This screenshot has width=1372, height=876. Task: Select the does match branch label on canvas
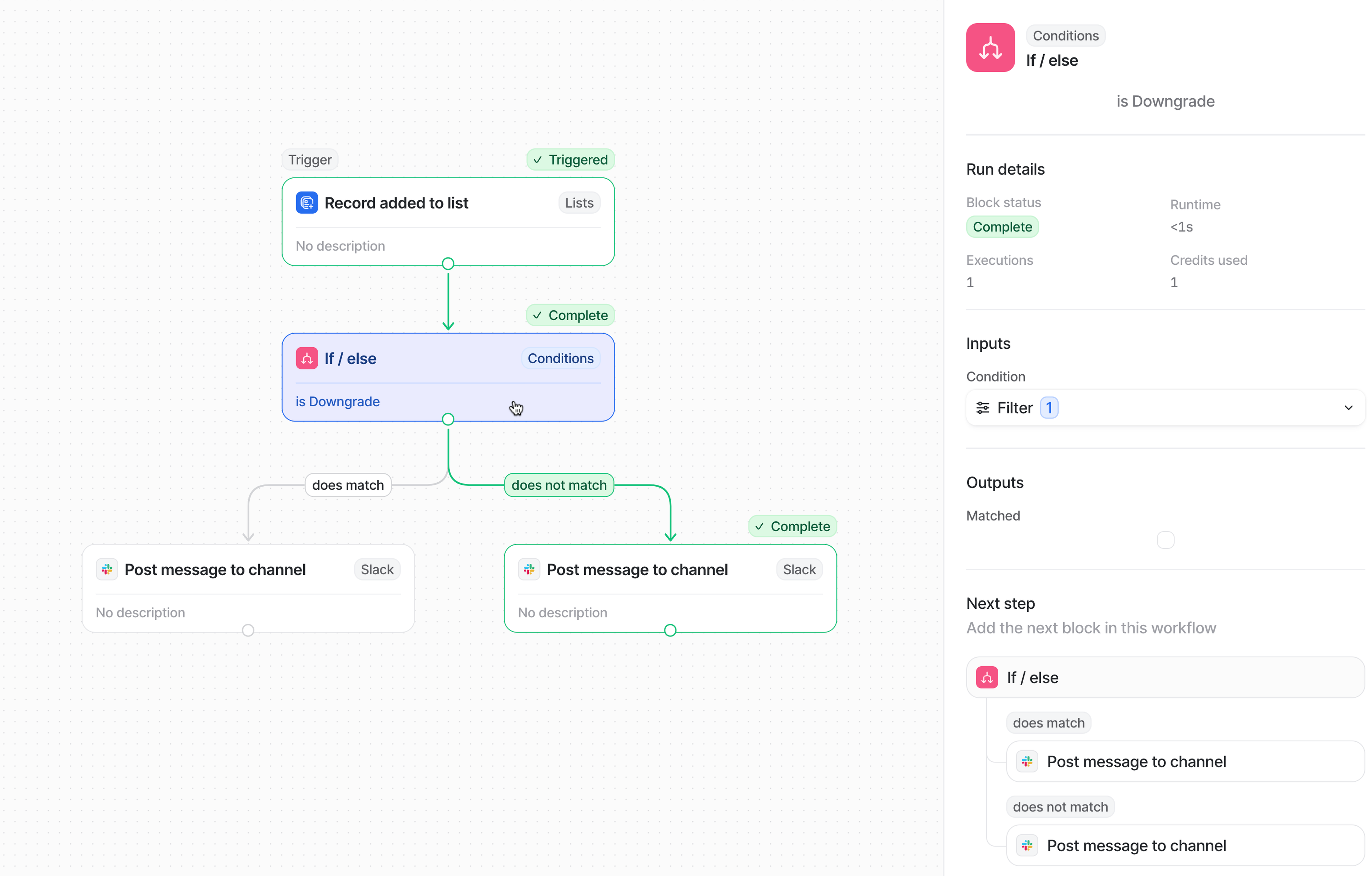click(x=348, y=485)
